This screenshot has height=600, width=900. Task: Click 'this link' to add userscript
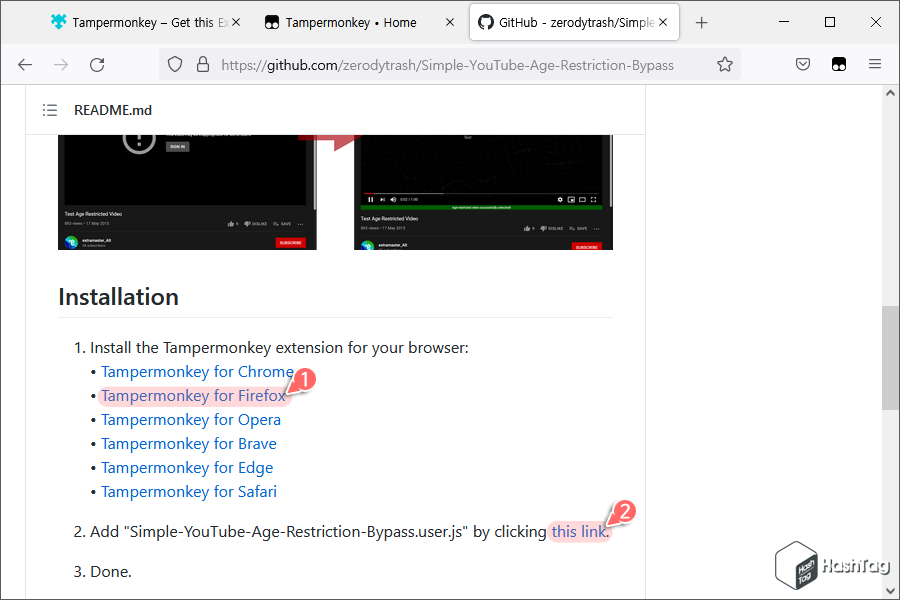[579, 532]
